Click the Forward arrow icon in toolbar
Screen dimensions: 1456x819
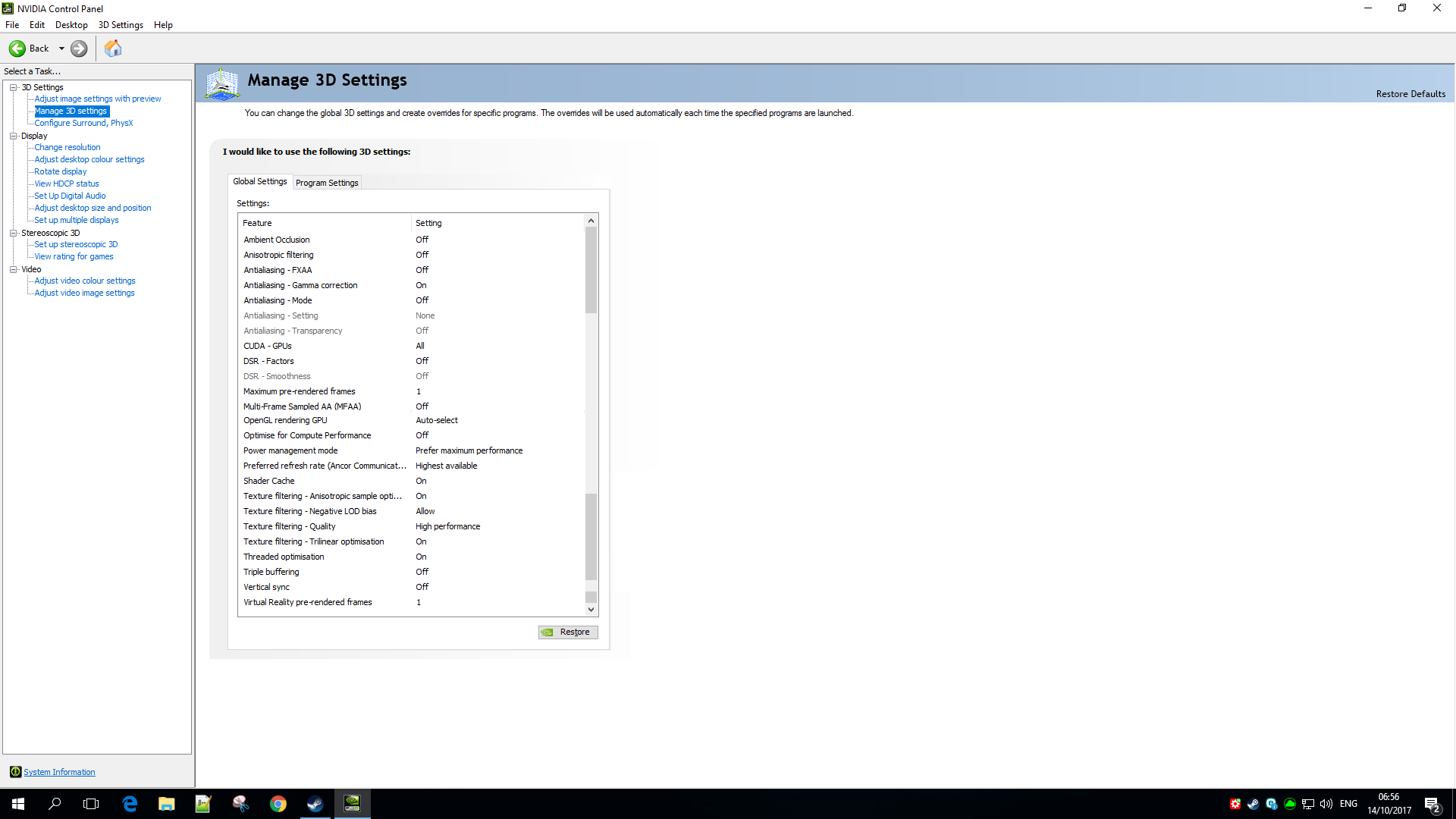pos(79,49)
